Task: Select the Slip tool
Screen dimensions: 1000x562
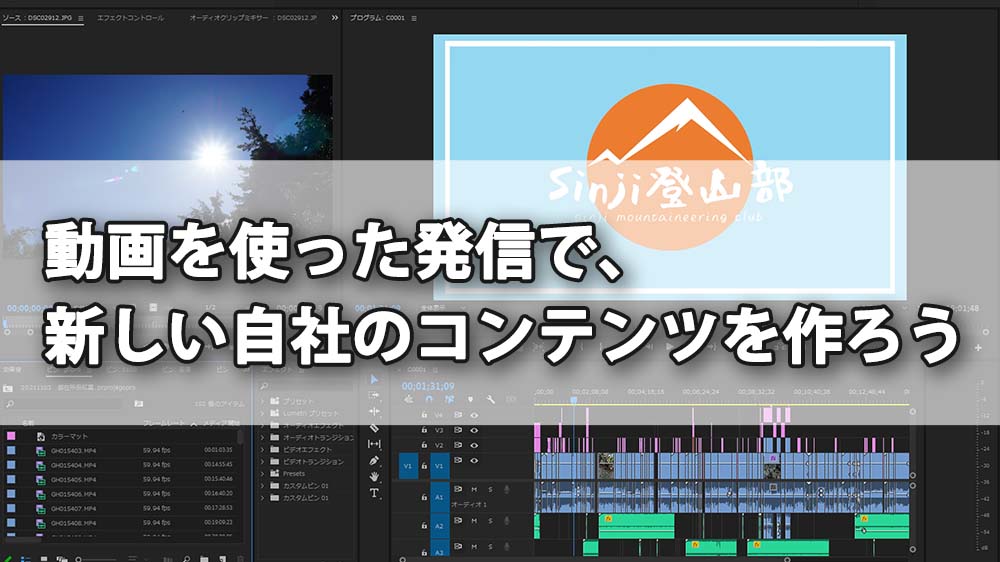Action: pos(374,444)
